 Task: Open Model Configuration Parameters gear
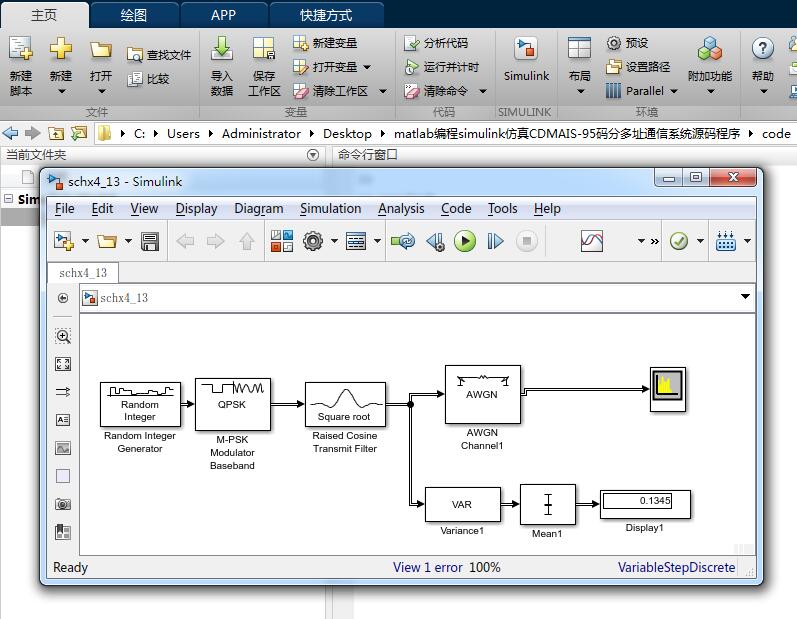(x=313, y=241)
